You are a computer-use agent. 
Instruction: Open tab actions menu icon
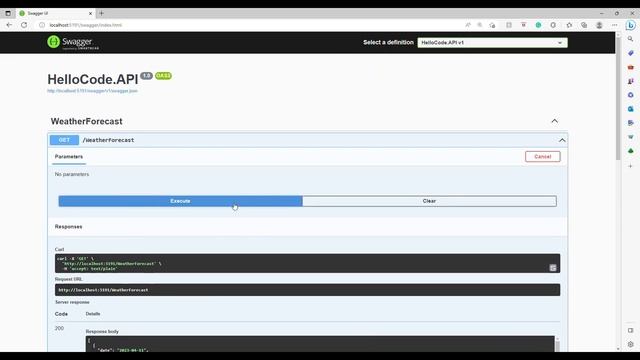8,13
